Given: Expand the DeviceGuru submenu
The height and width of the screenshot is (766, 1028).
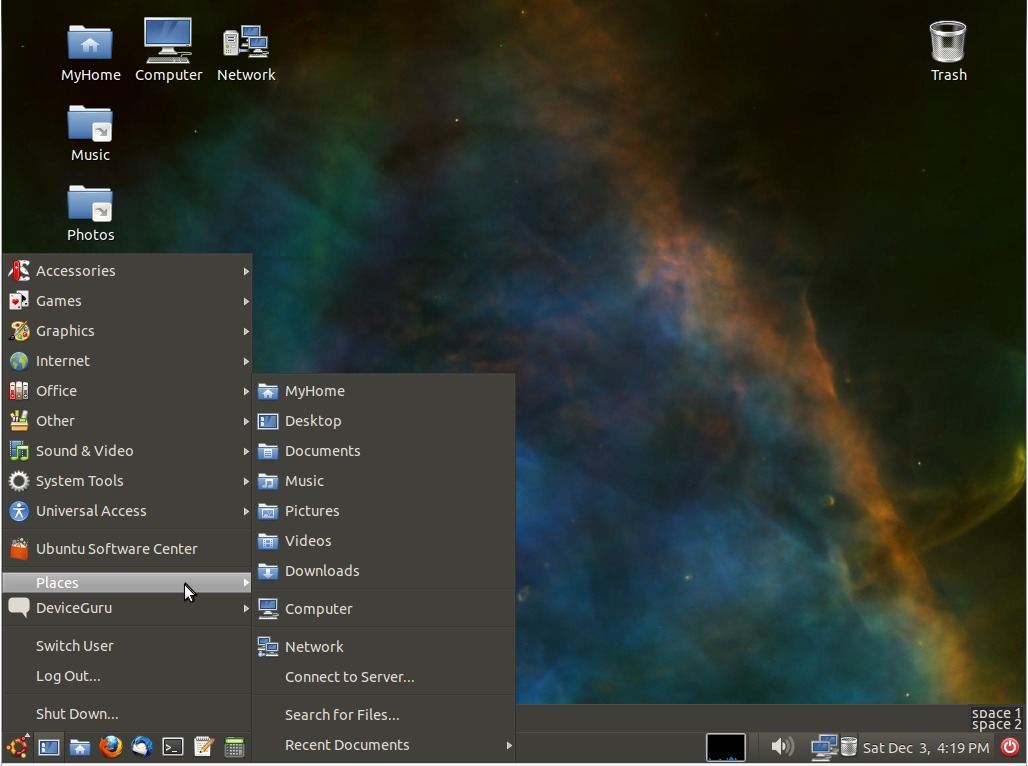Looking at the screenshot, I should tap(127, 609).
